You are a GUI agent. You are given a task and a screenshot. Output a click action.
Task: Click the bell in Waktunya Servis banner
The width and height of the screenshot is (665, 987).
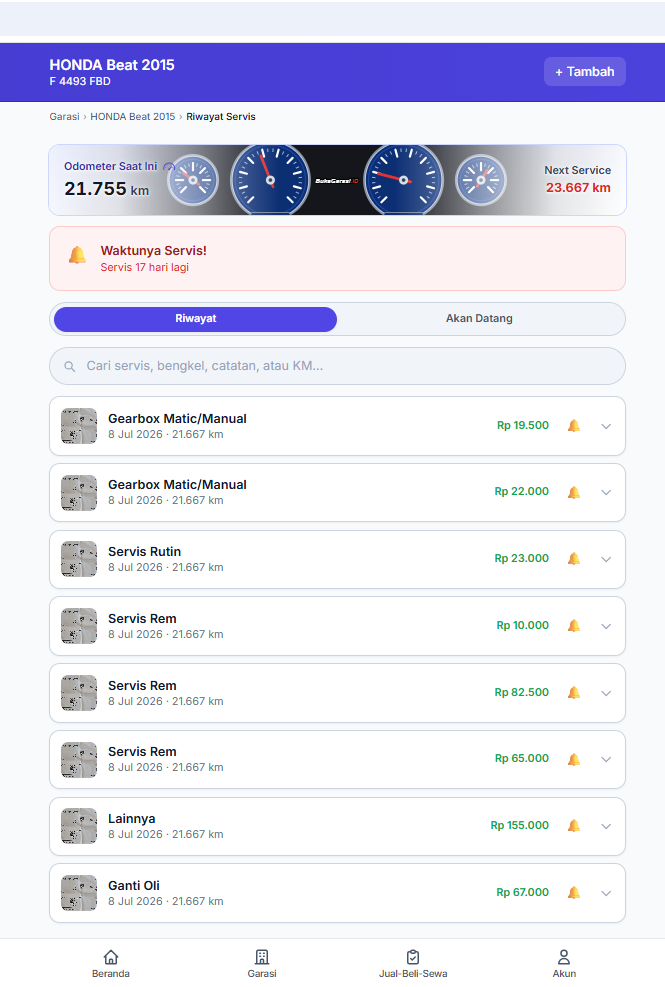(x=77, y=256)
